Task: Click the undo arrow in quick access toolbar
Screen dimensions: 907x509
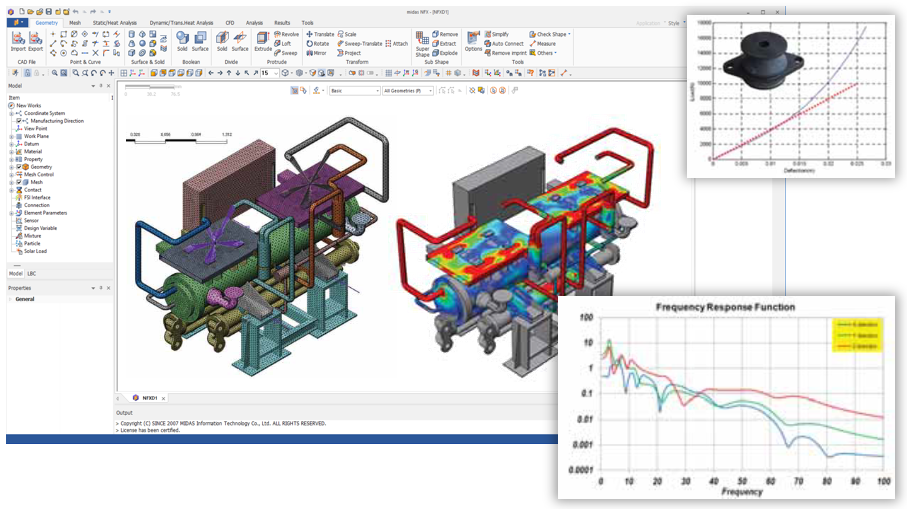Action: coord(76,12)
